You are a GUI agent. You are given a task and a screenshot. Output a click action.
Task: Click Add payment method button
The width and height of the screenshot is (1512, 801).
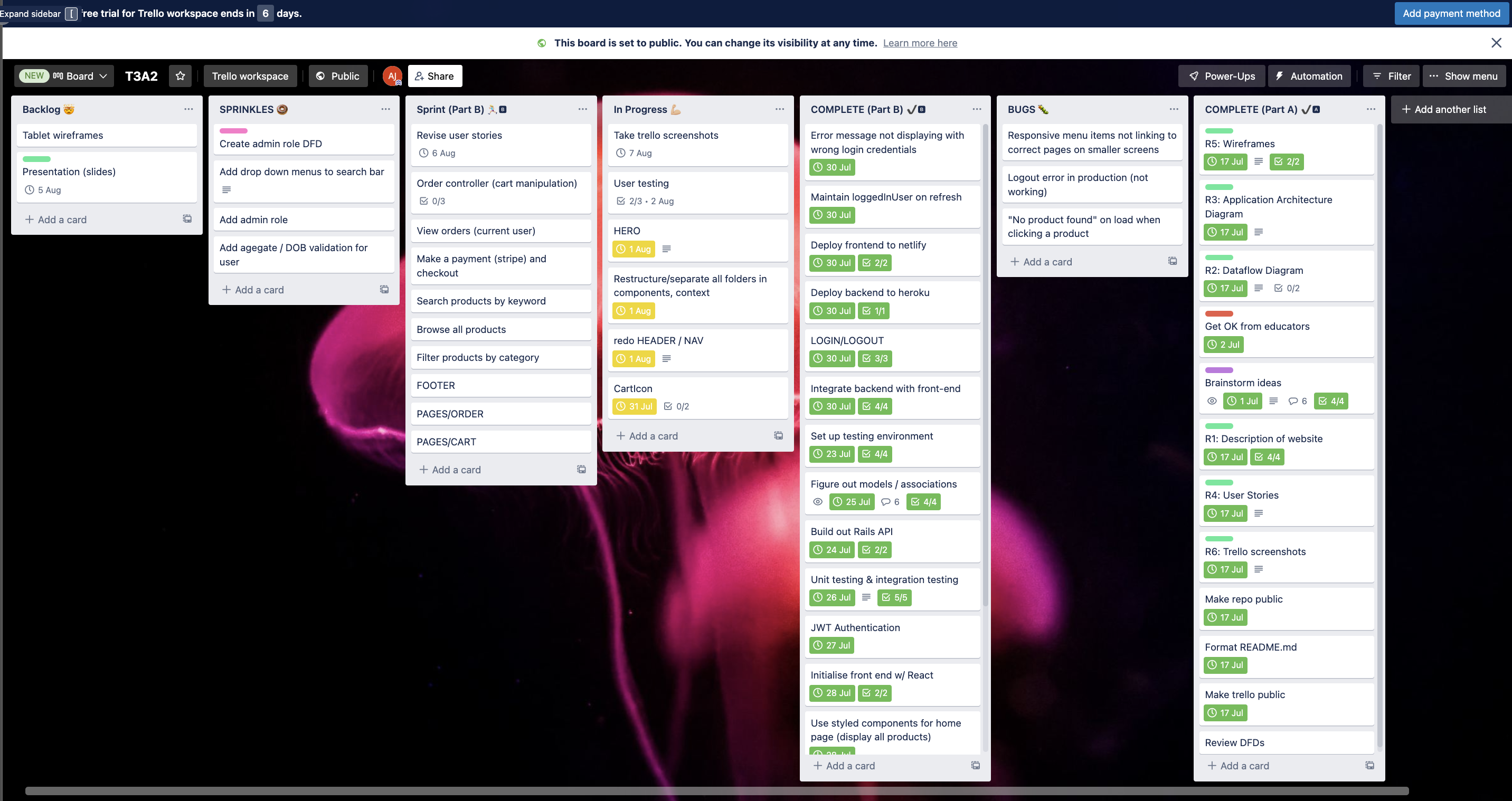pos(1451,13)
